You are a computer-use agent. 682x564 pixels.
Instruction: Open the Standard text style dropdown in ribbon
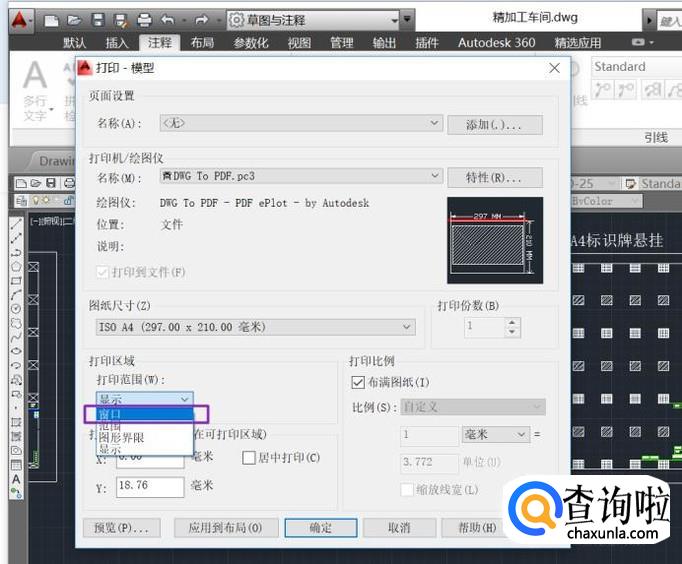636,67
